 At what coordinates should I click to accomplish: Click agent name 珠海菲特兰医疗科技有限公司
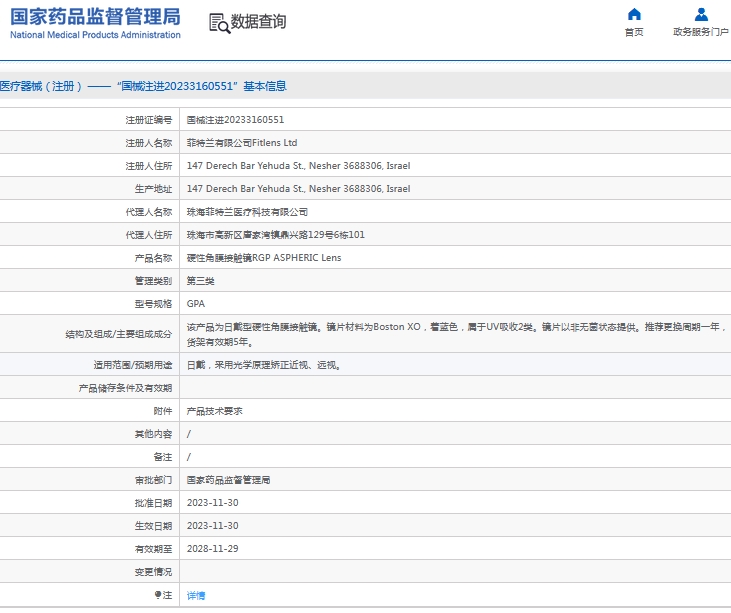247,212
